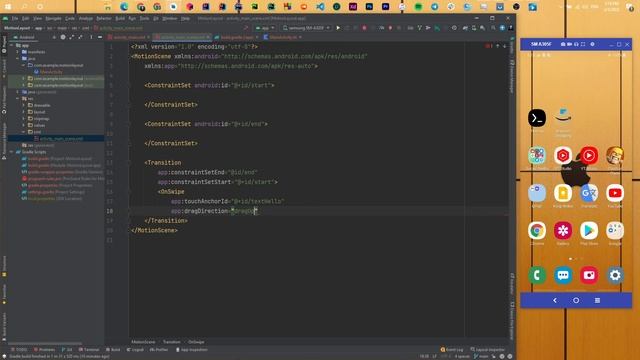Viewport: 640px width, 360px height.
Task: Open the Android Studio File menu
Action: click(15, 18)
